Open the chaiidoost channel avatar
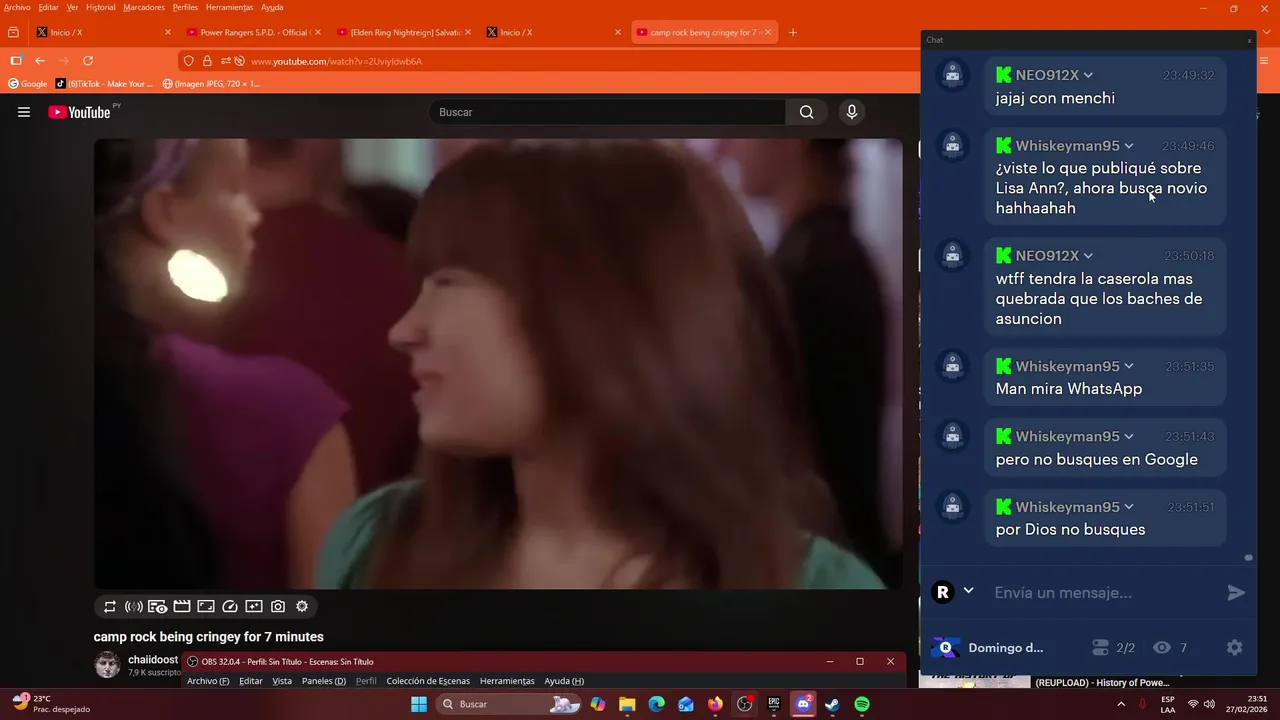This screenshot has height=720, width=1280. tap(107, 665)
